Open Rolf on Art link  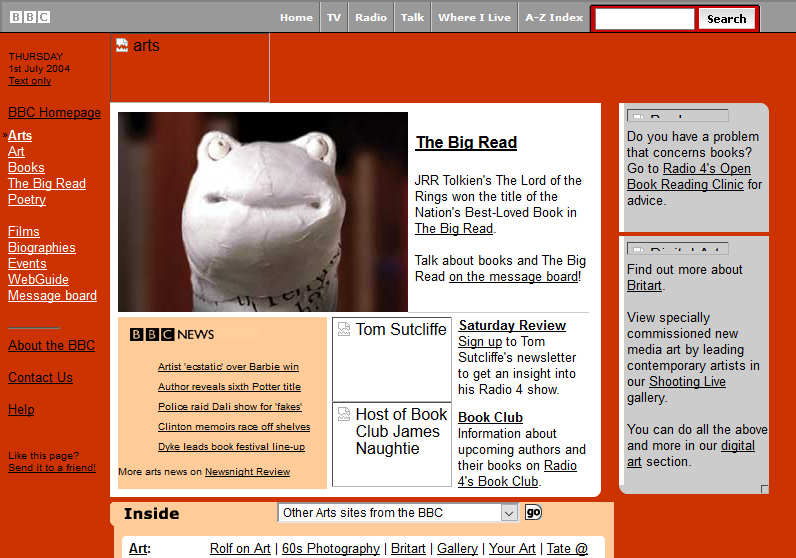pos(240,549)
